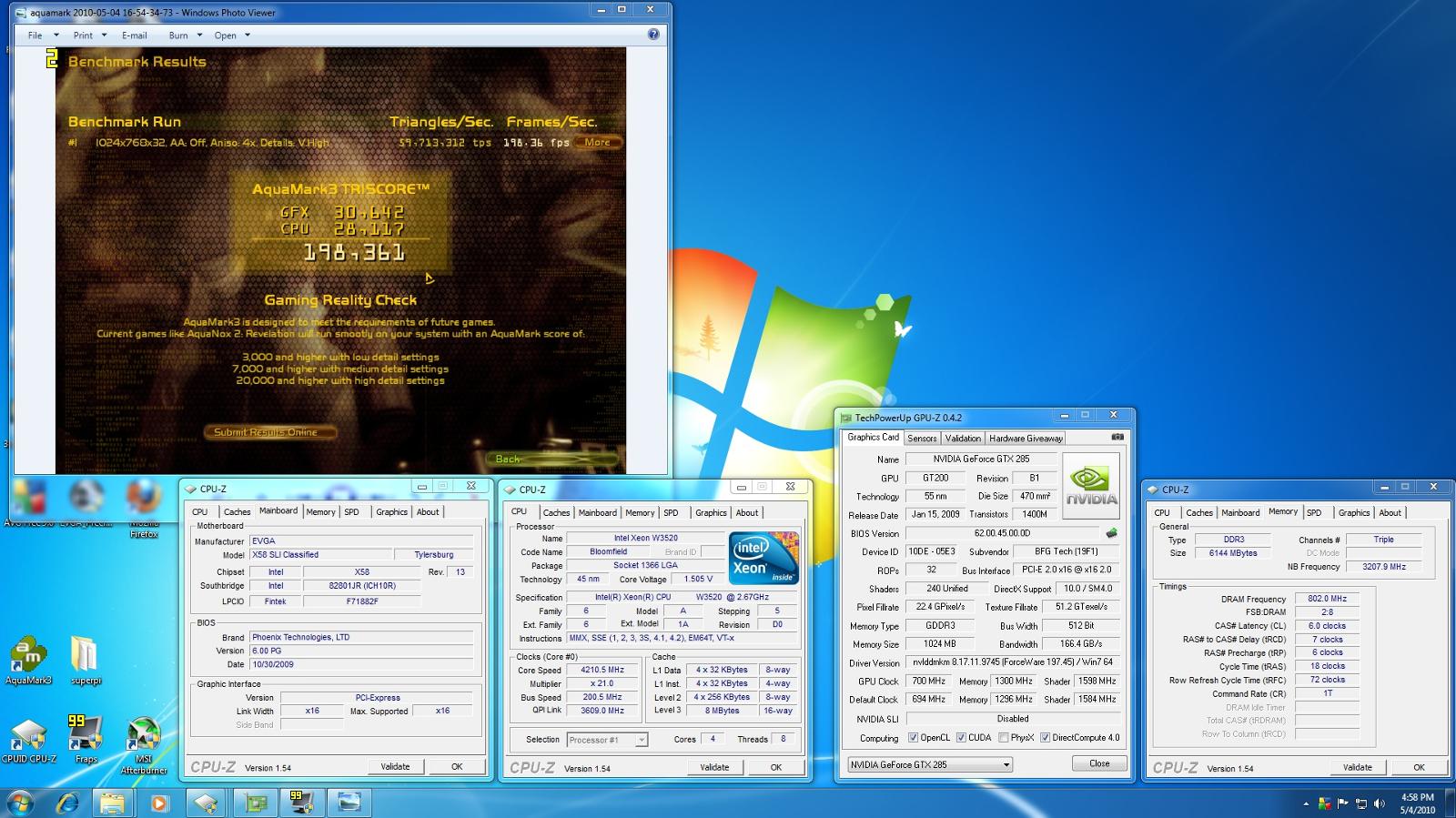Image resolution: width=1456 pixels, height=818 pixels.
Task: Switch to Sensors tab in GPU-Z
Action: [921, 438]
